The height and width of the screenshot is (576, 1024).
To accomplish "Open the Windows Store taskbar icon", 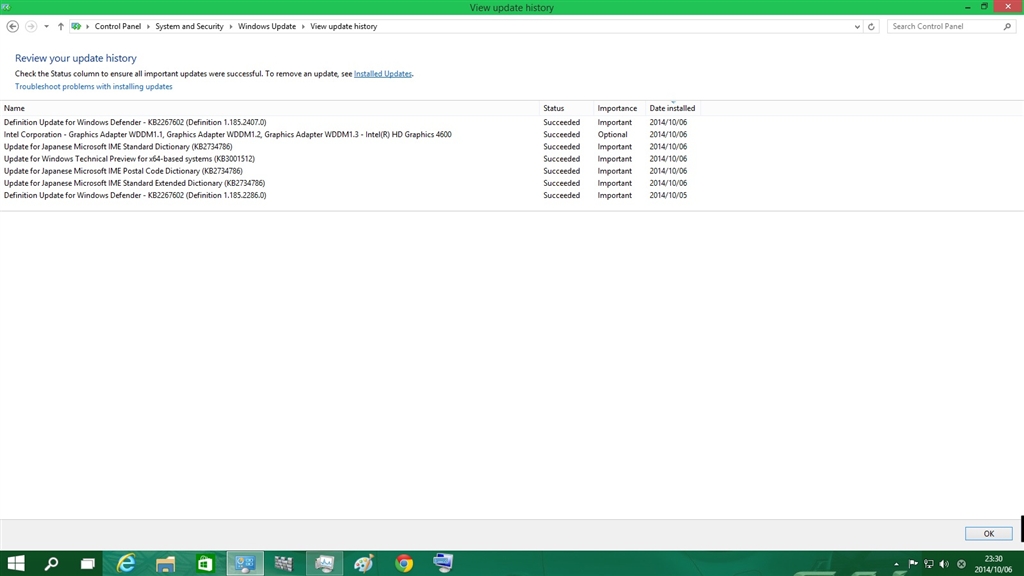I will 205,563.
